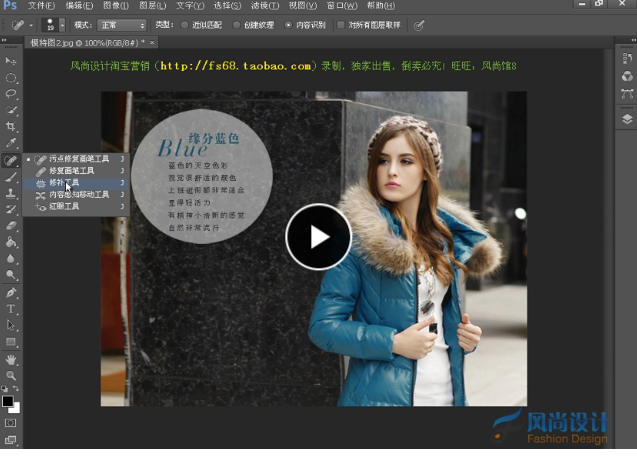This screenshot has height=472, width=637.
Task: Select the Pen tool
Action: (11, 293)
